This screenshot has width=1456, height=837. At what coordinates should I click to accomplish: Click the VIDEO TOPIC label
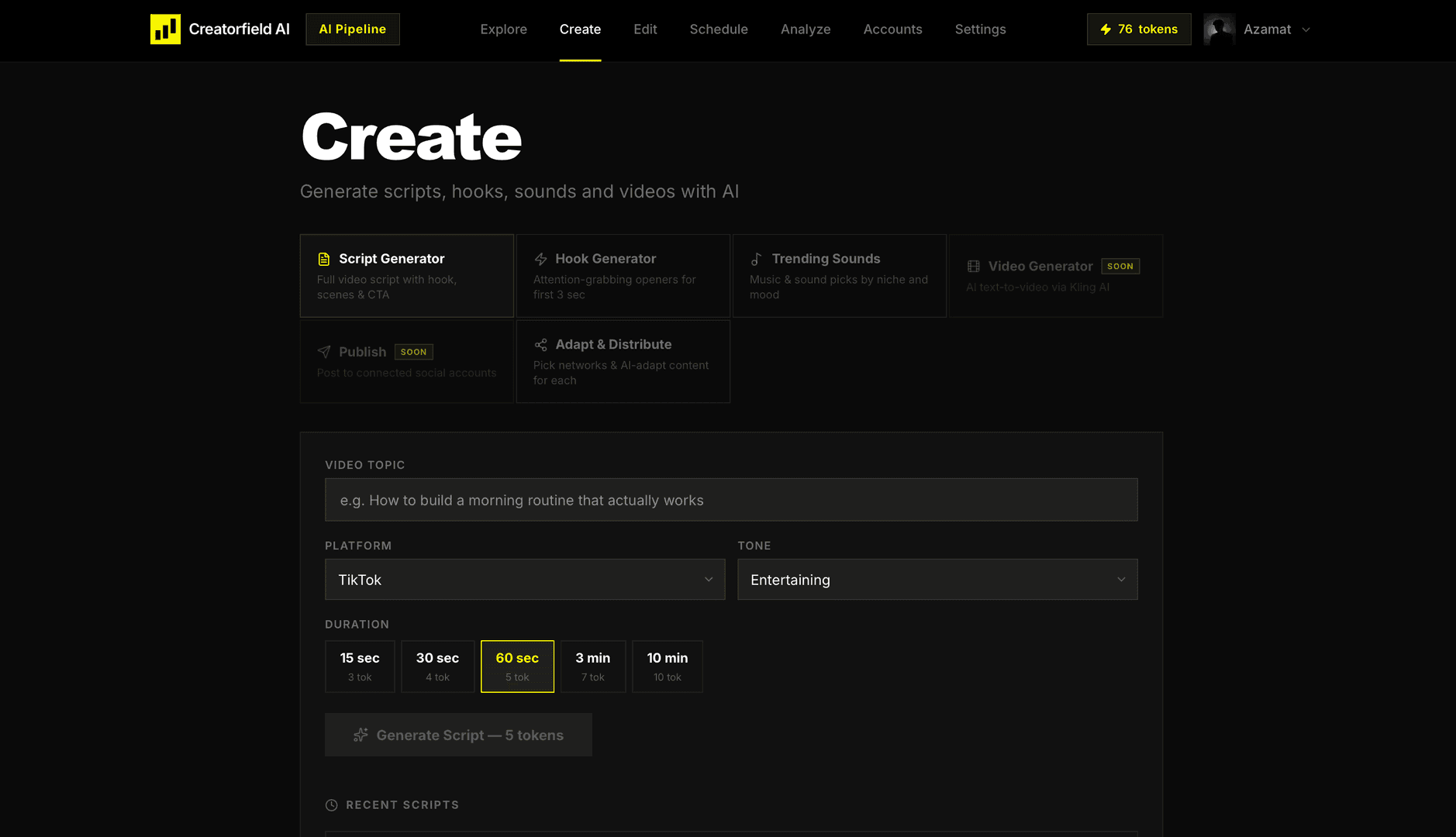(365, 465)
